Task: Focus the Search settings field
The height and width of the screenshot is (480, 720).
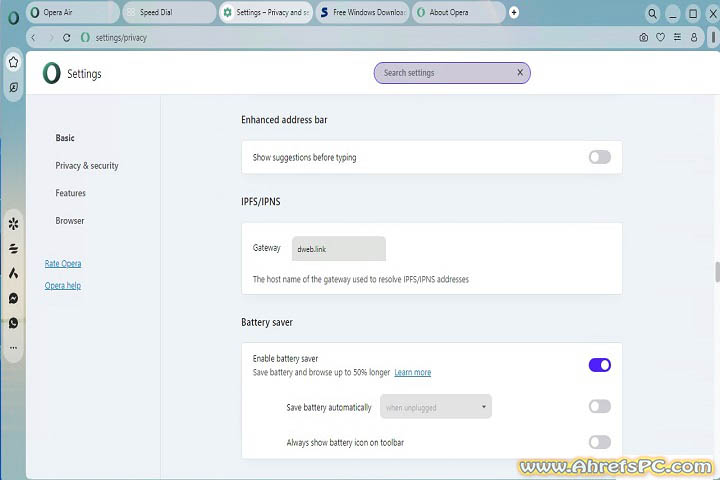Action: 452,73
